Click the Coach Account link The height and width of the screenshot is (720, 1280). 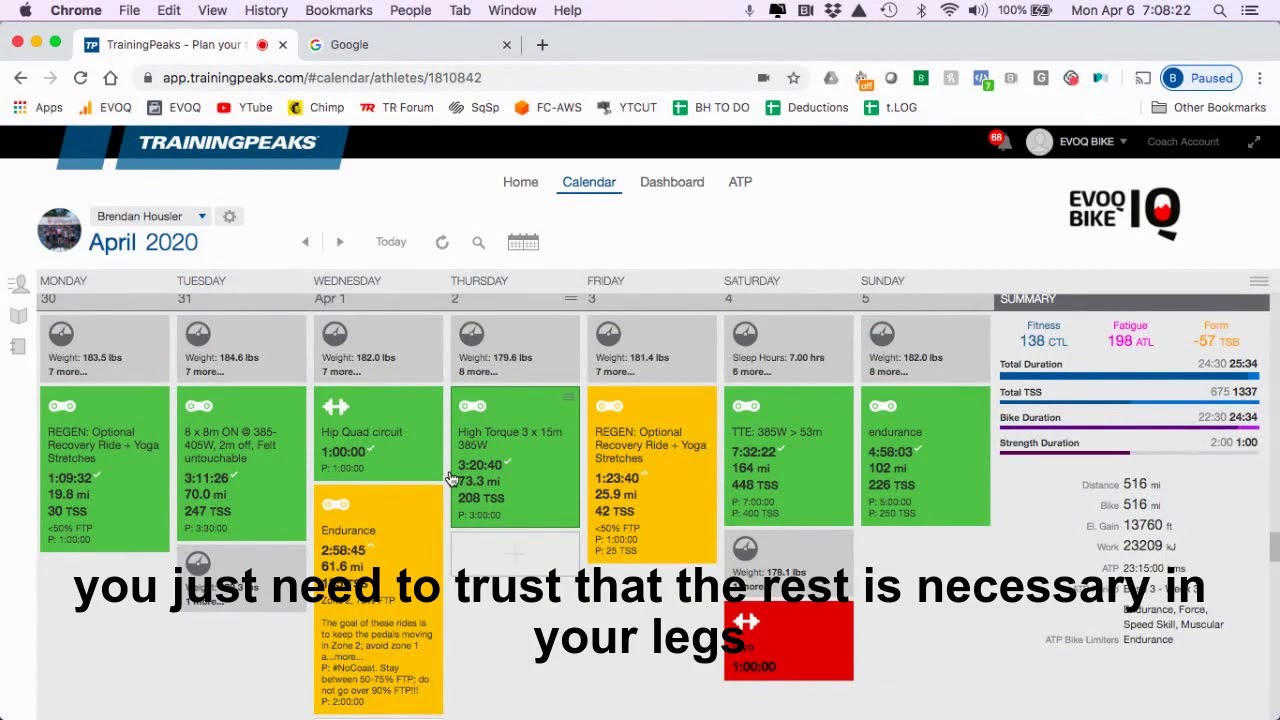pos(1183,142)
